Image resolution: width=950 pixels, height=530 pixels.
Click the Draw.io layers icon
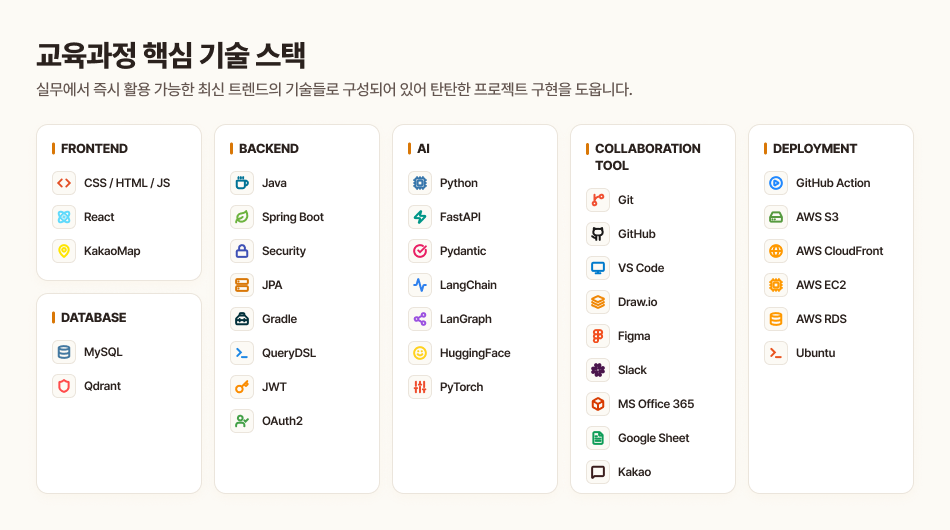point(598,302)
